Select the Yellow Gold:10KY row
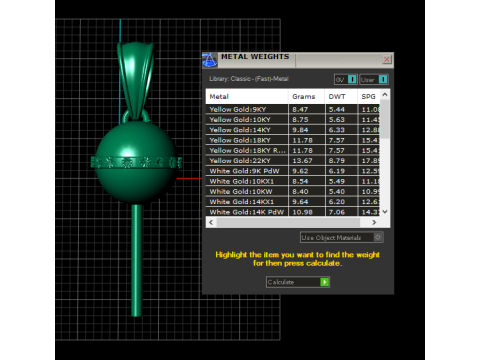The width and height of the screenshot is (480, 360). click(293, 120)
